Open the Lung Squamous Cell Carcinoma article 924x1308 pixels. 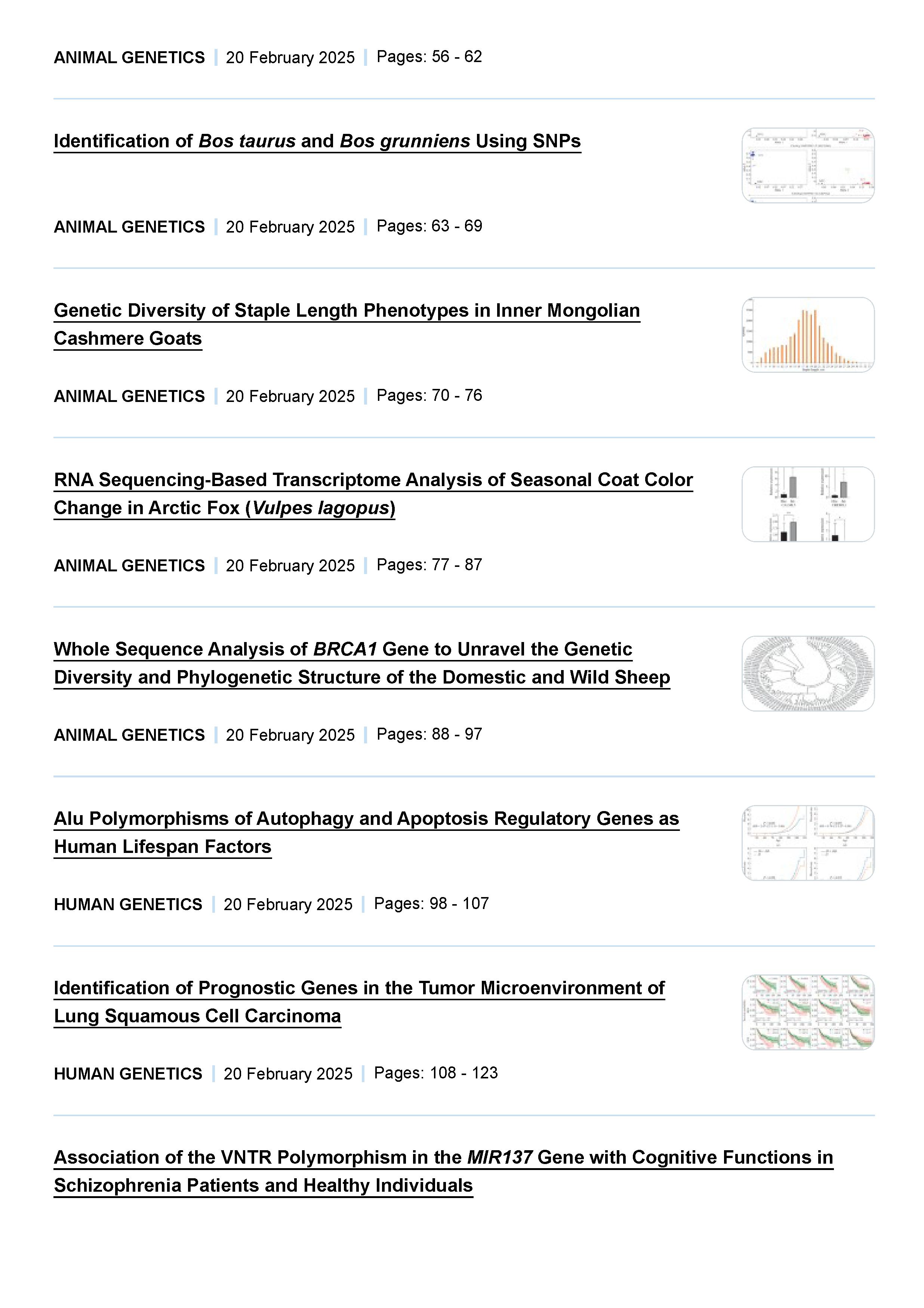359,988
